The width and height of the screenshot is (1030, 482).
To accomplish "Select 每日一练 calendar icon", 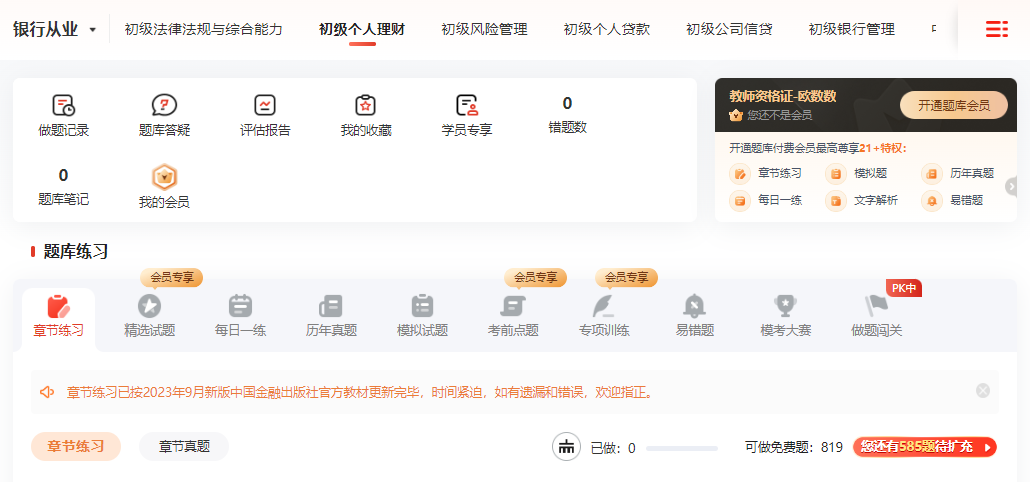I will tap(240, 306).
